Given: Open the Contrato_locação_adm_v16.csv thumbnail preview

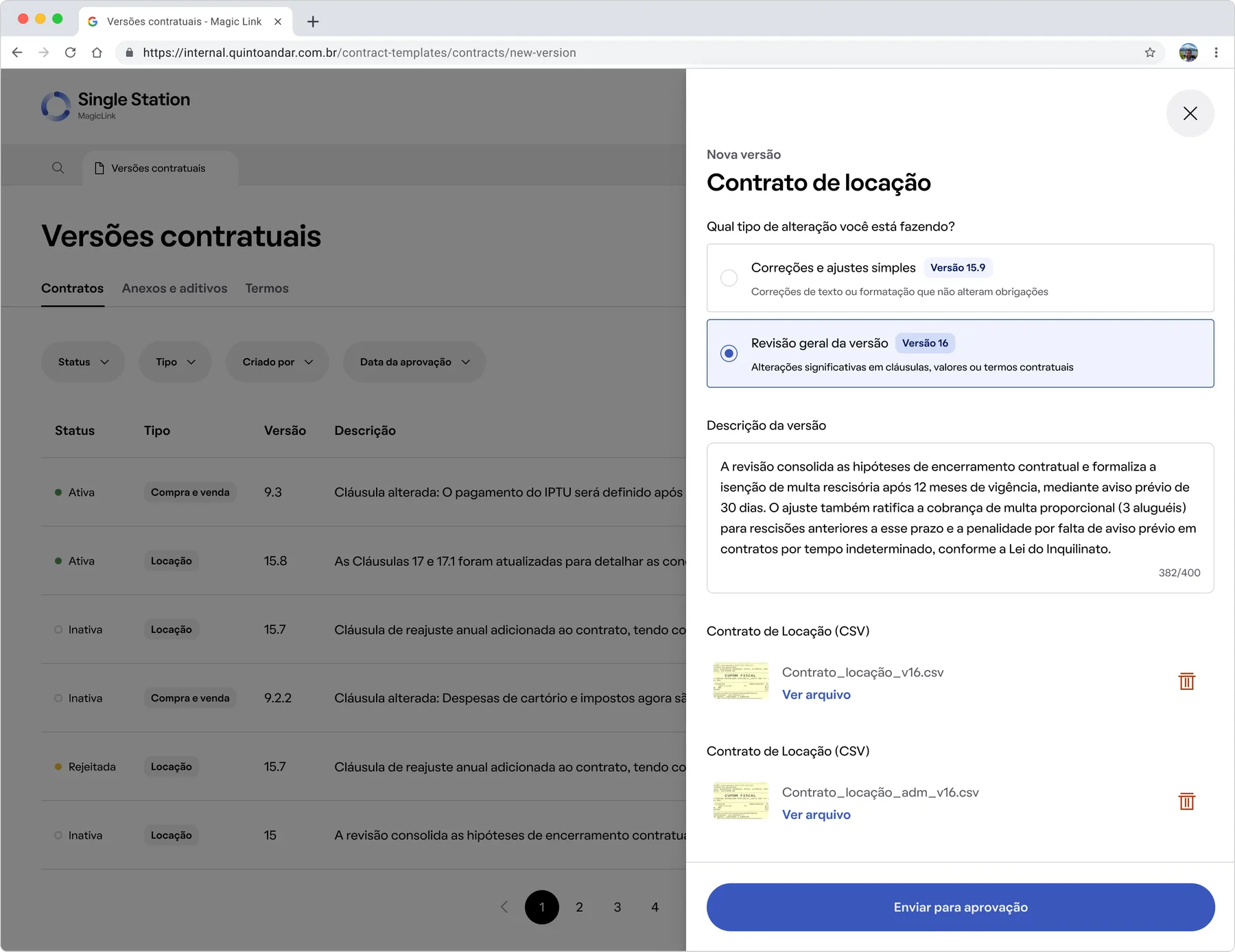Looking at the screenshot, I should (x=740, y=800).
